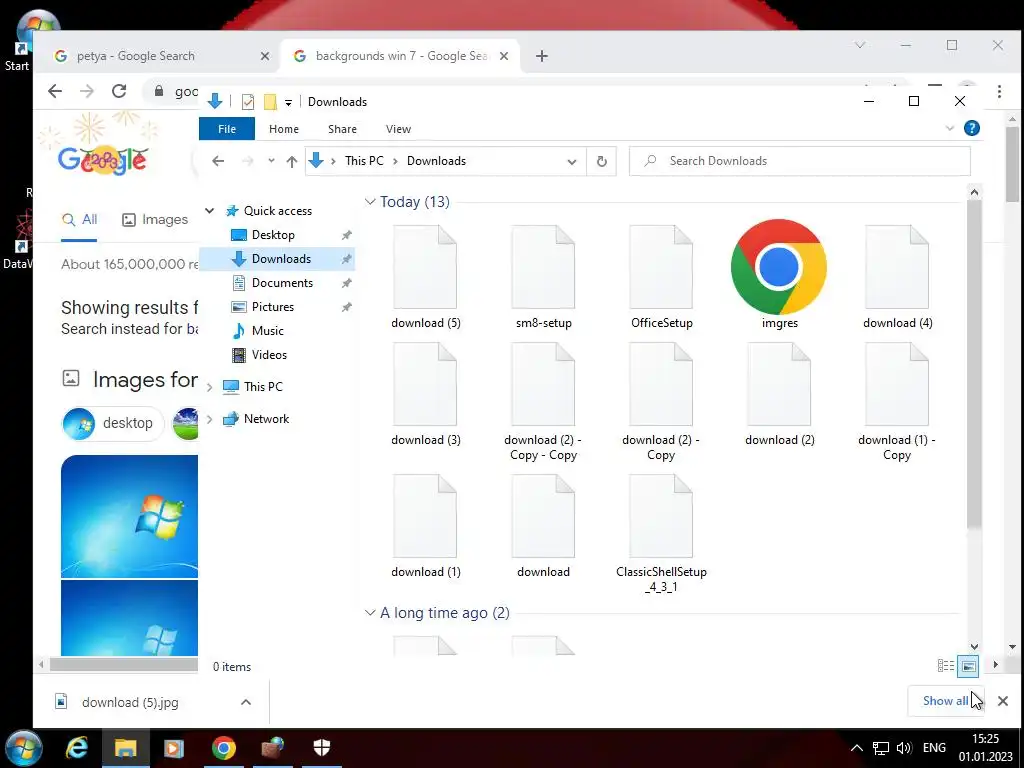Switch to the Images tab in Google
Image resolution: width=1024 pixels, height=768 pixels.
point(155,219)
